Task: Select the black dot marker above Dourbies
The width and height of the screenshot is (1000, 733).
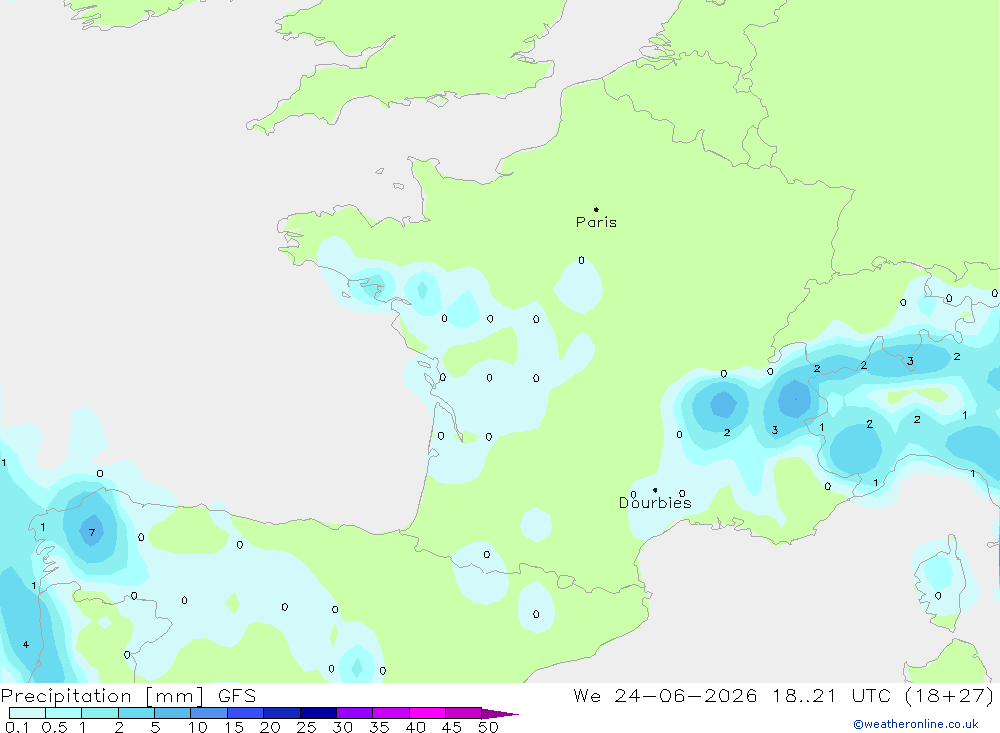Action: click(x=655, y=490)
